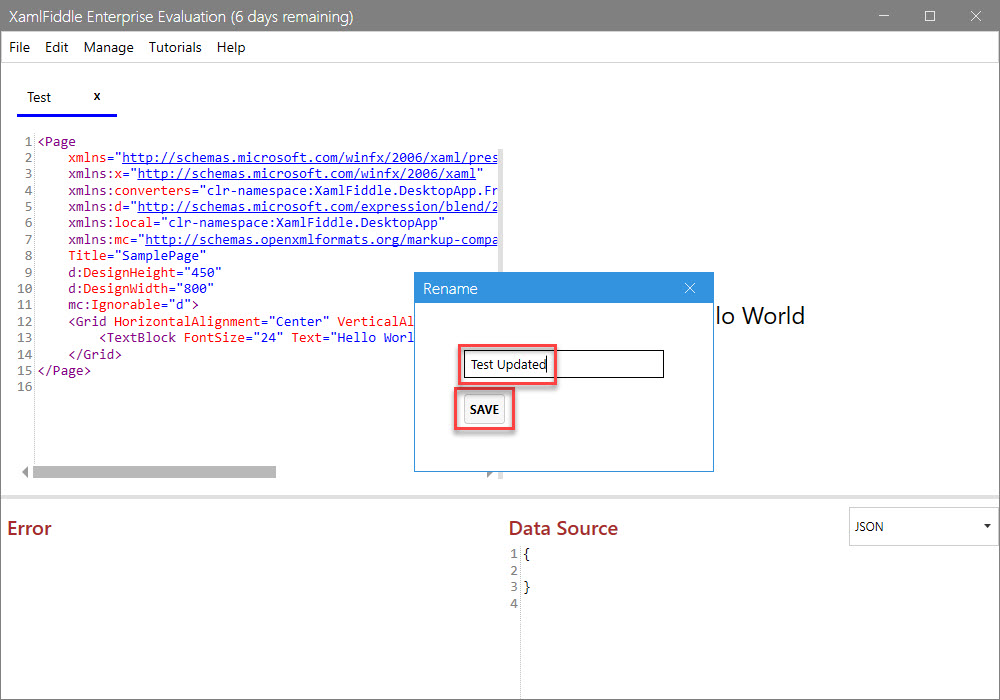Click the xmlns:local namespace line
This screenshot has width=1000, height=700.
(x=256, y=222)
